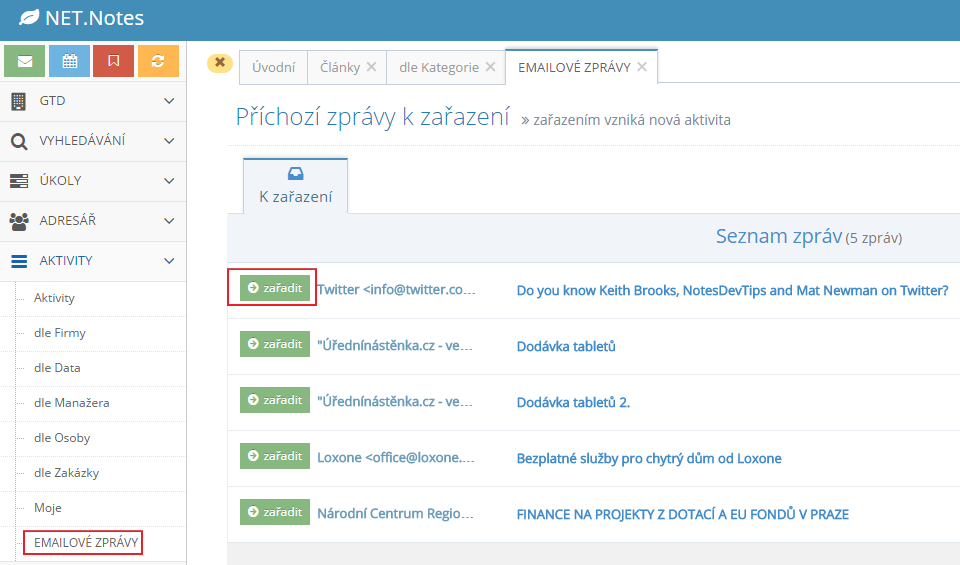Click the Příchozí zprávy k zařazení heading
Screen dimensions: 960x565
(x=372, y=117)
